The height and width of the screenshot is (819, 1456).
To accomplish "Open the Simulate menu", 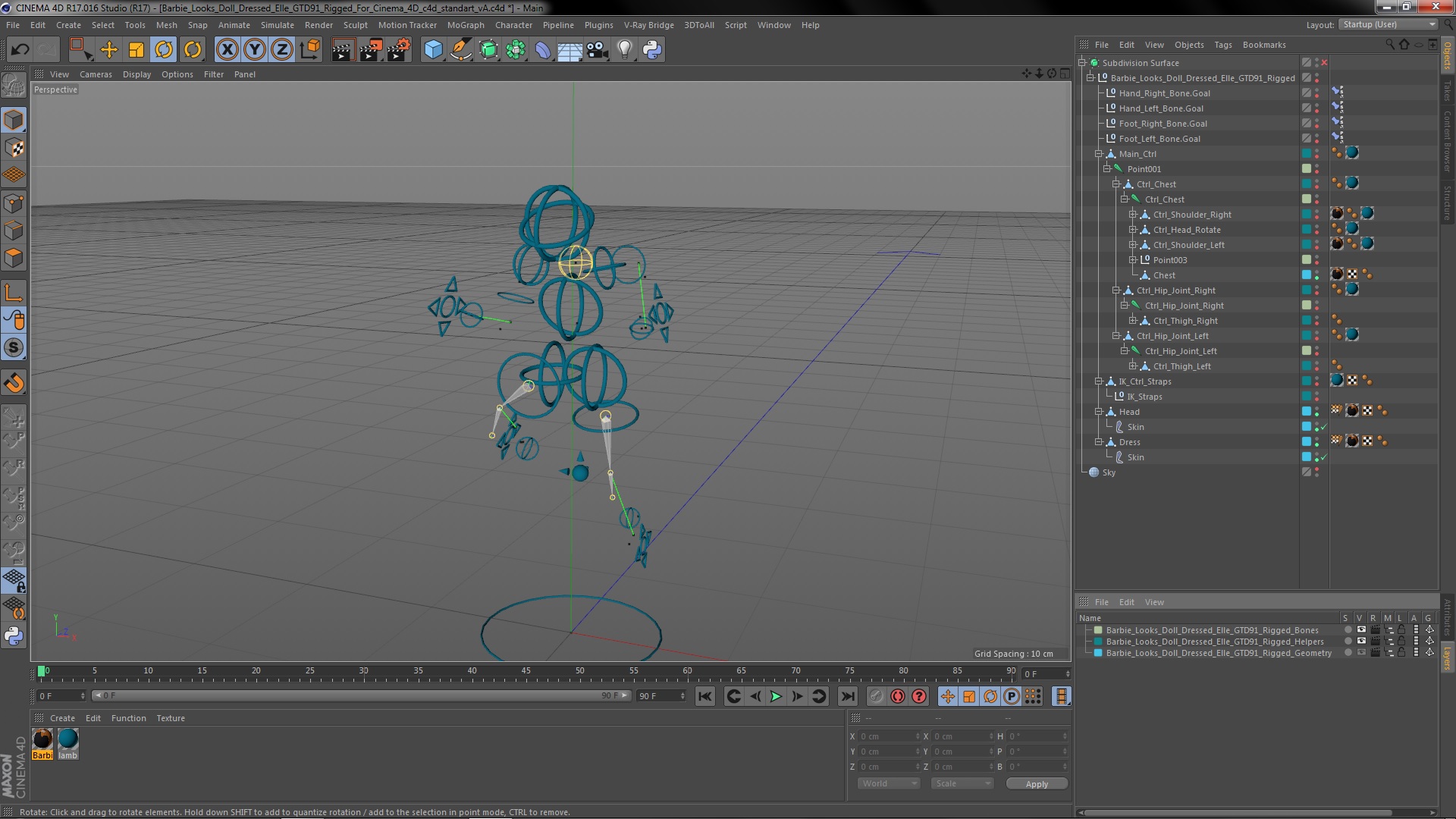I will (x=278, y=25).
